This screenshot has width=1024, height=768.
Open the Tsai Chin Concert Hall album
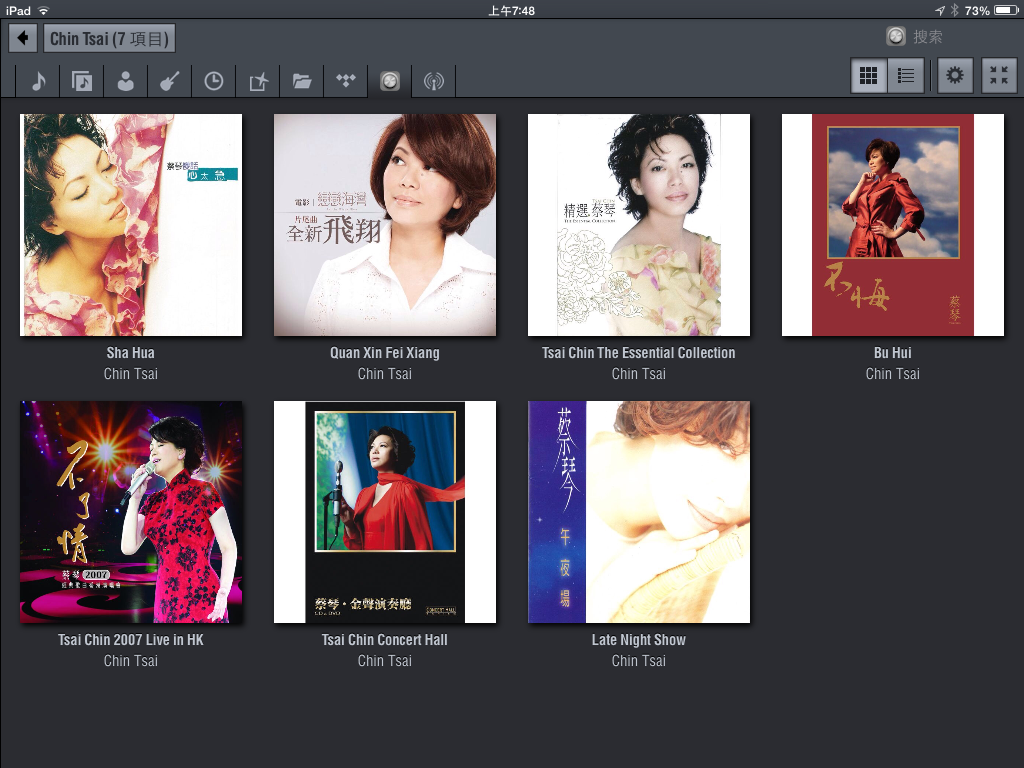coord(385,512)
